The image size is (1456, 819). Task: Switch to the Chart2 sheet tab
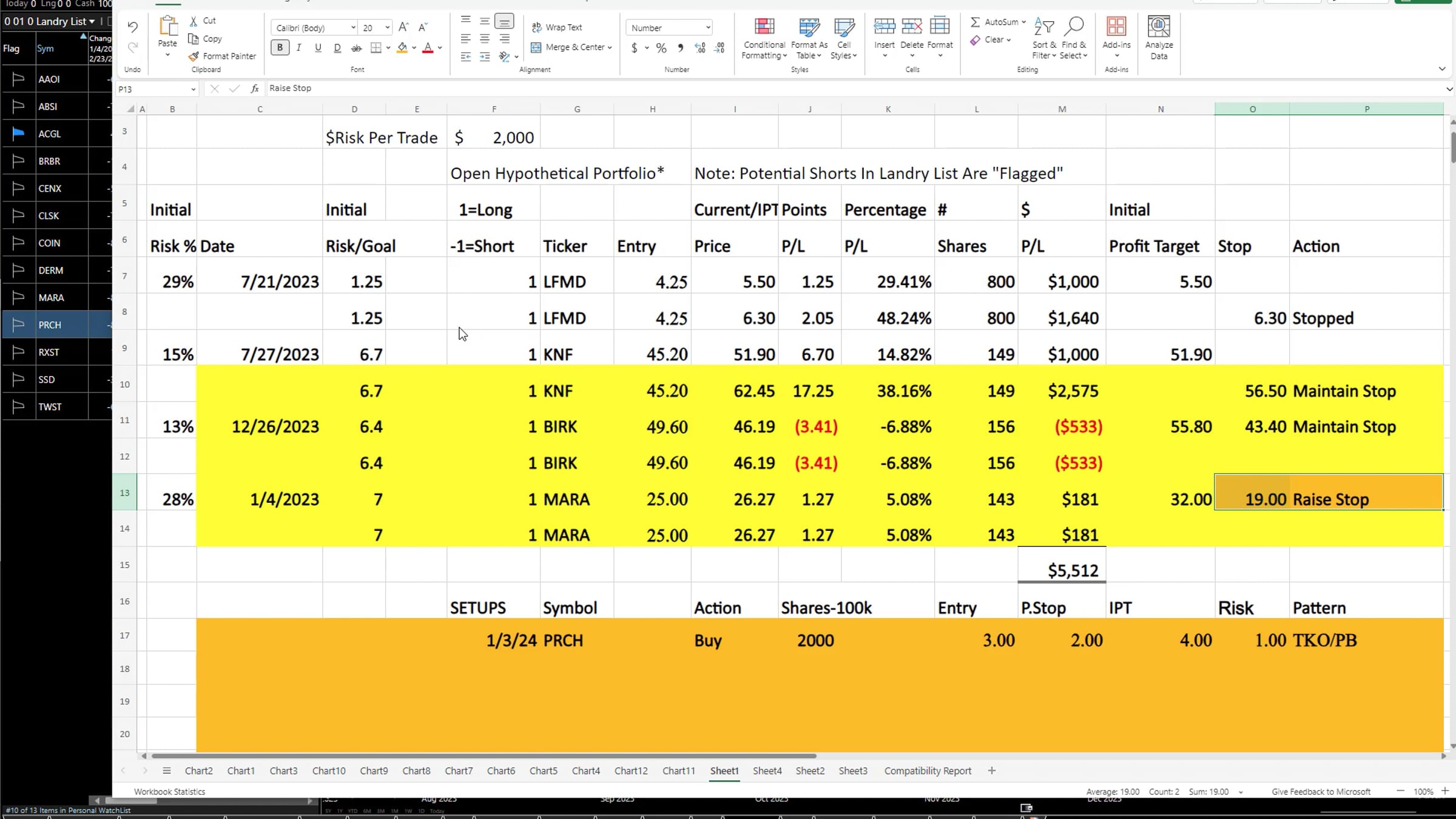(198, 770)
